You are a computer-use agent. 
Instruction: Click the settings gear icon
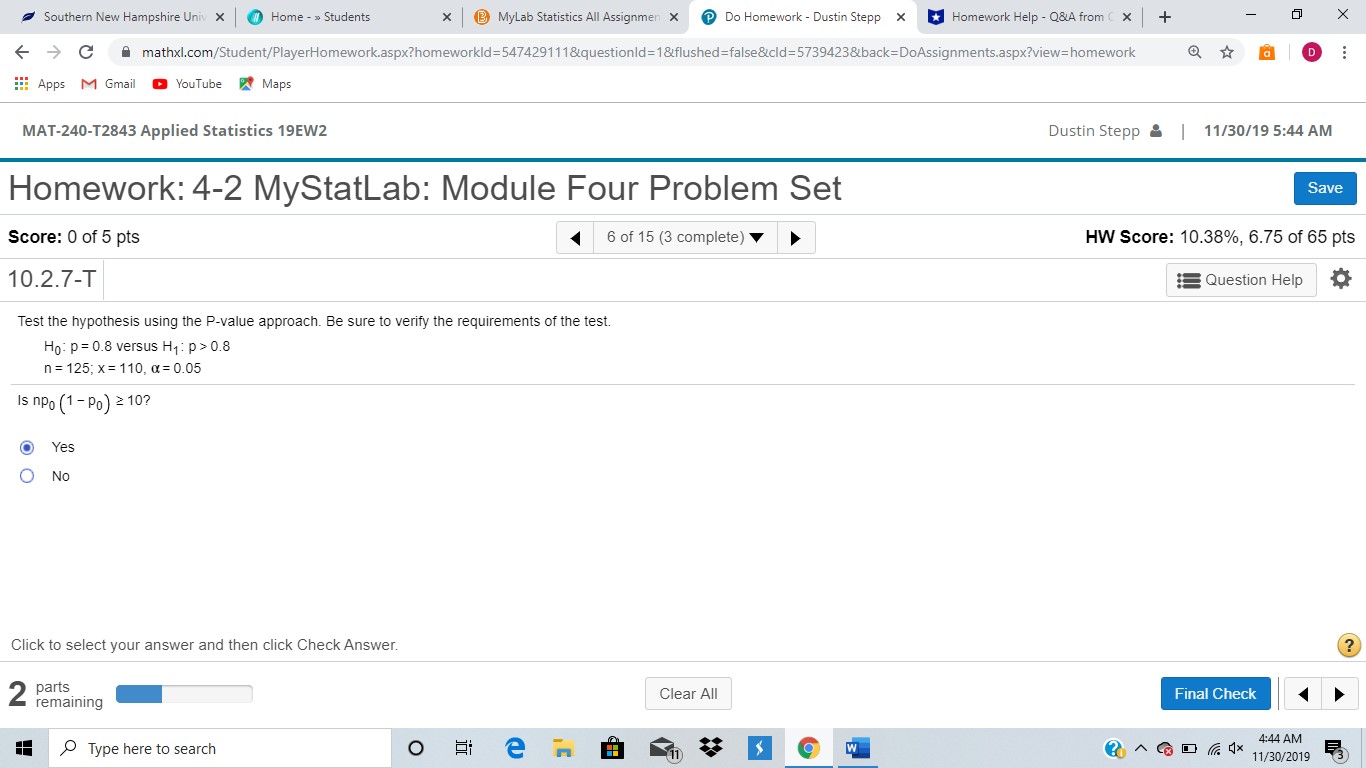point(1340,279)
